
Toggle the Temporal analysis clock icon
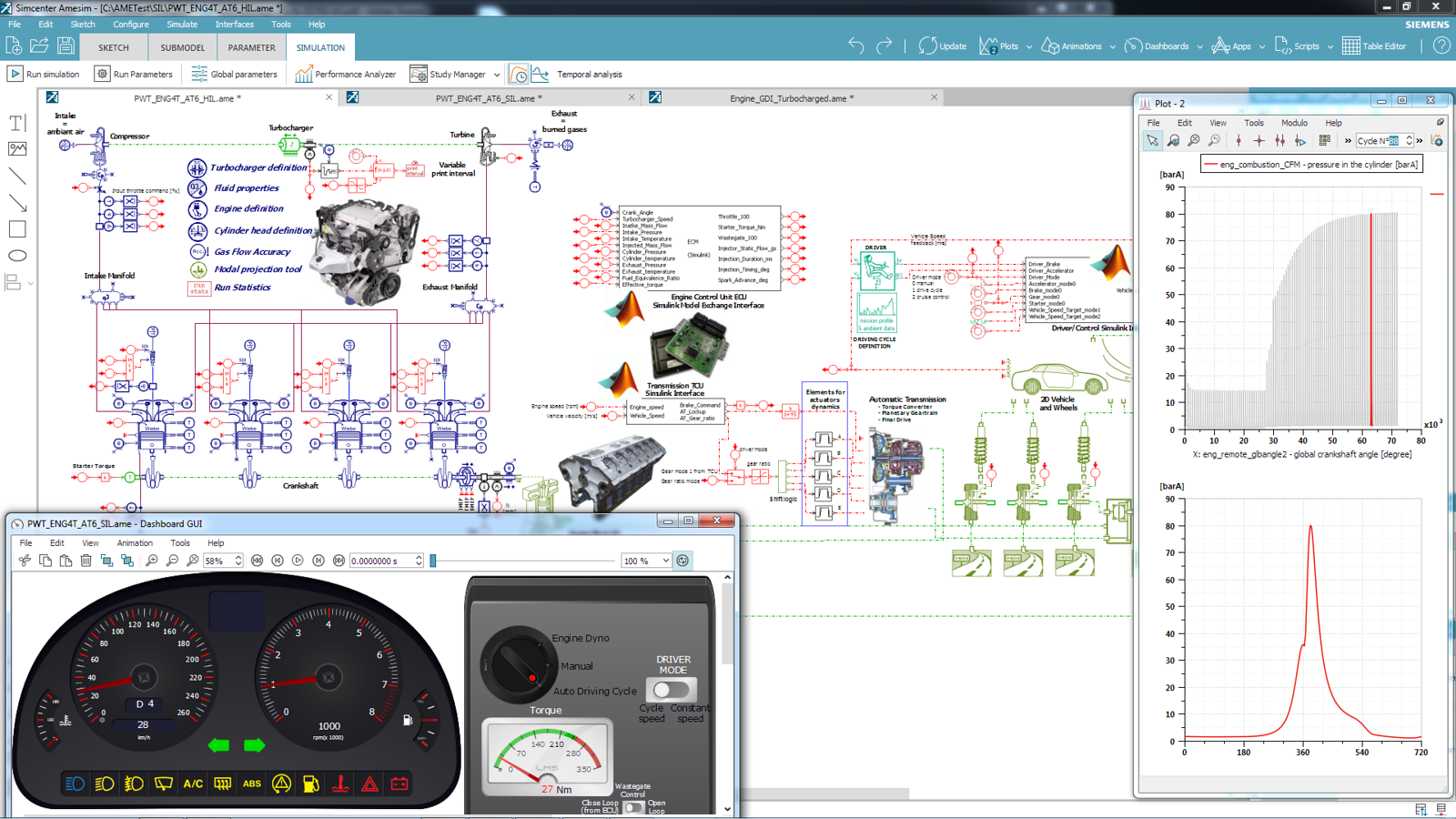(518, 75)
